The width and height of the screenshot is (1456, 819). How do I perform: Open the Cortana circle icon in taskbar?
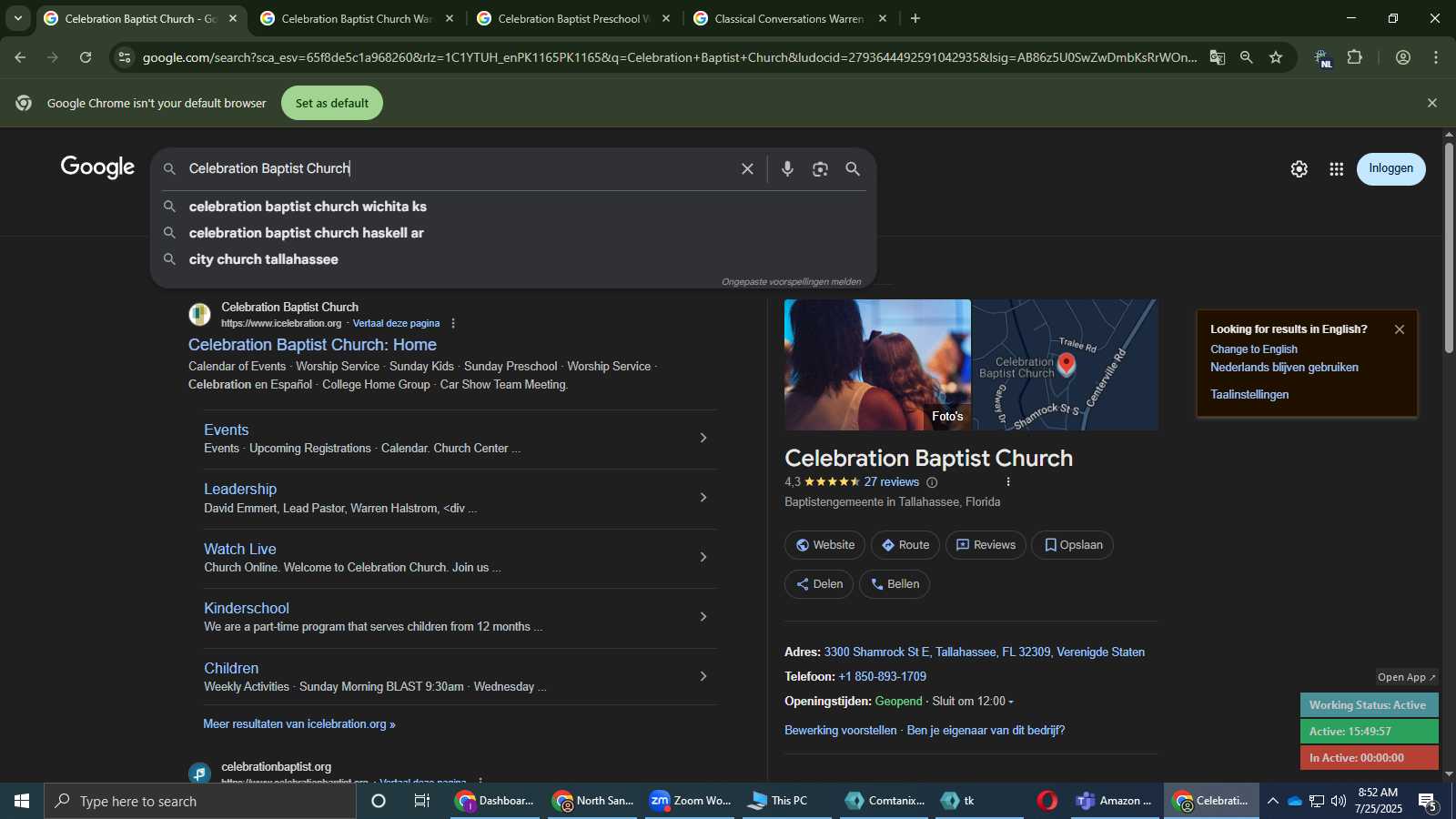pyautogui.click(x=379, y=801)
